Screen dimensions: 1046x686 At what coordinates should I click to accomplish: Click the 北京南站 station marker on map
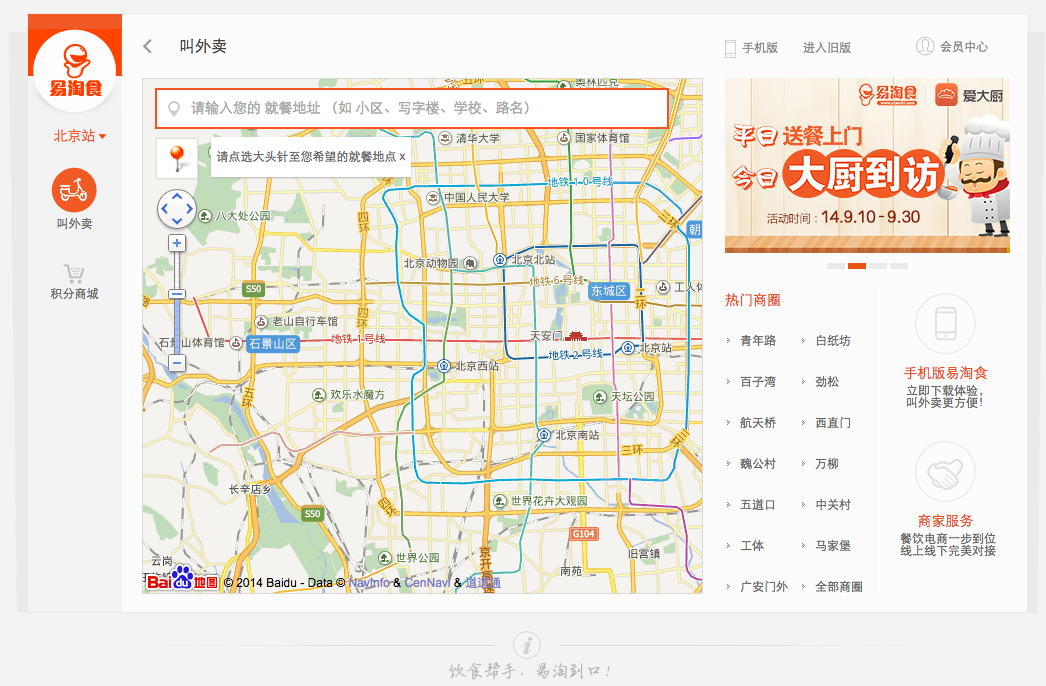[544, 434]
